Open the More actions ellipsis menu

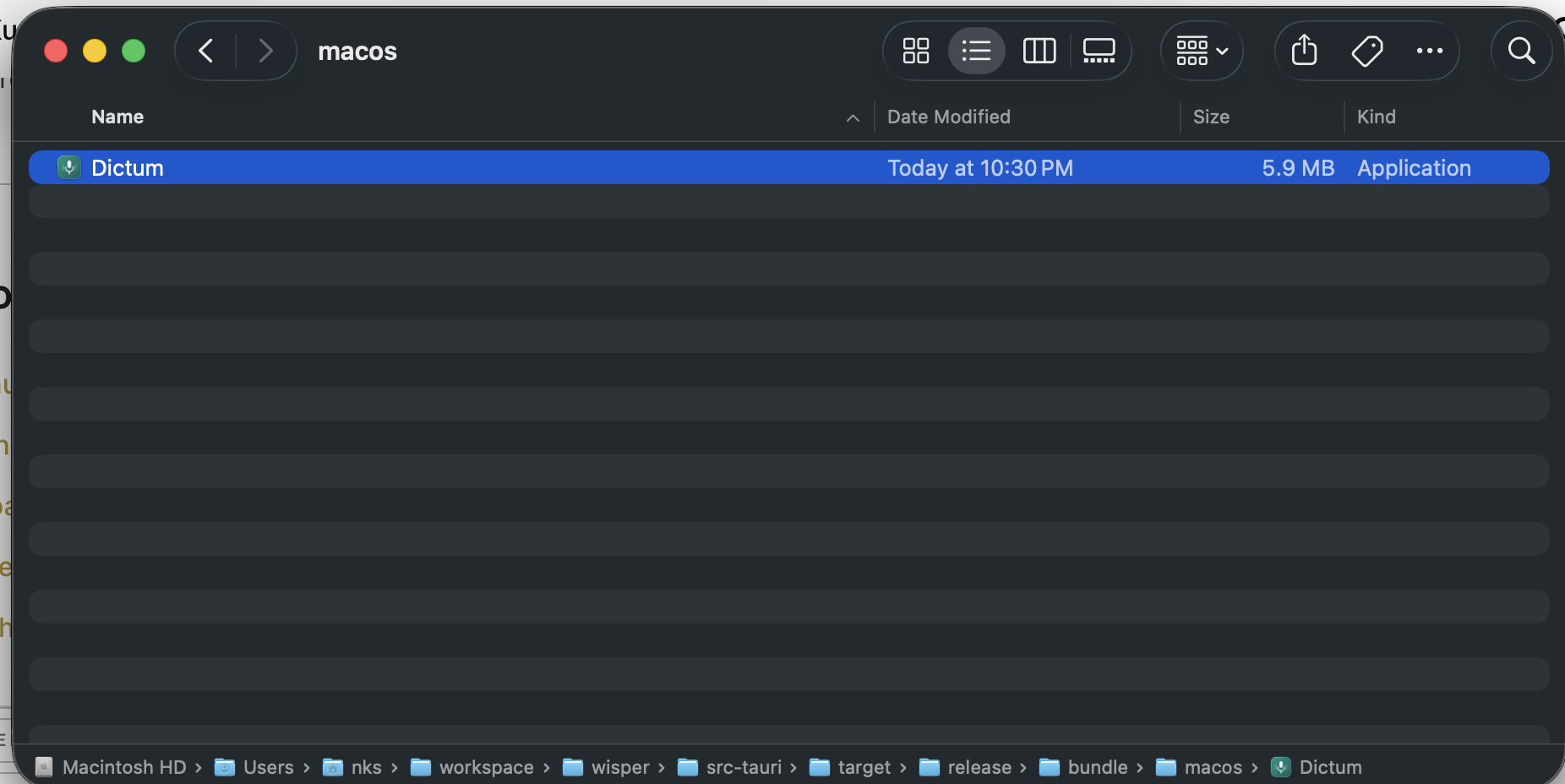1429,51
